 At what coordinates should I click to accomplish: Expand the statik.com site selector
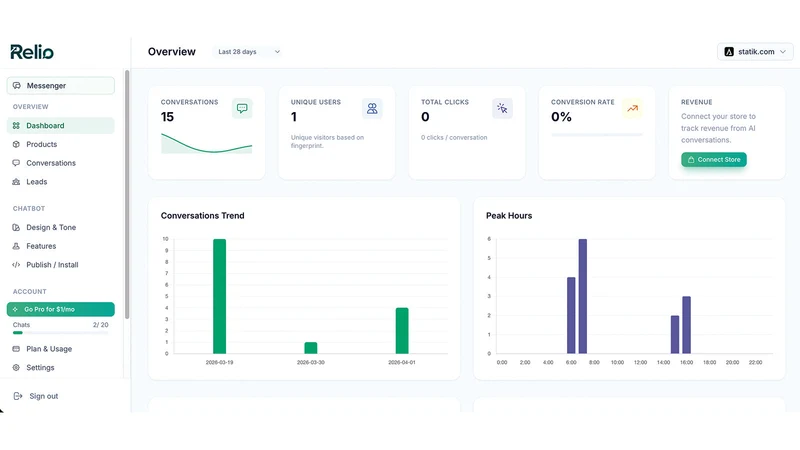(755, 52)
